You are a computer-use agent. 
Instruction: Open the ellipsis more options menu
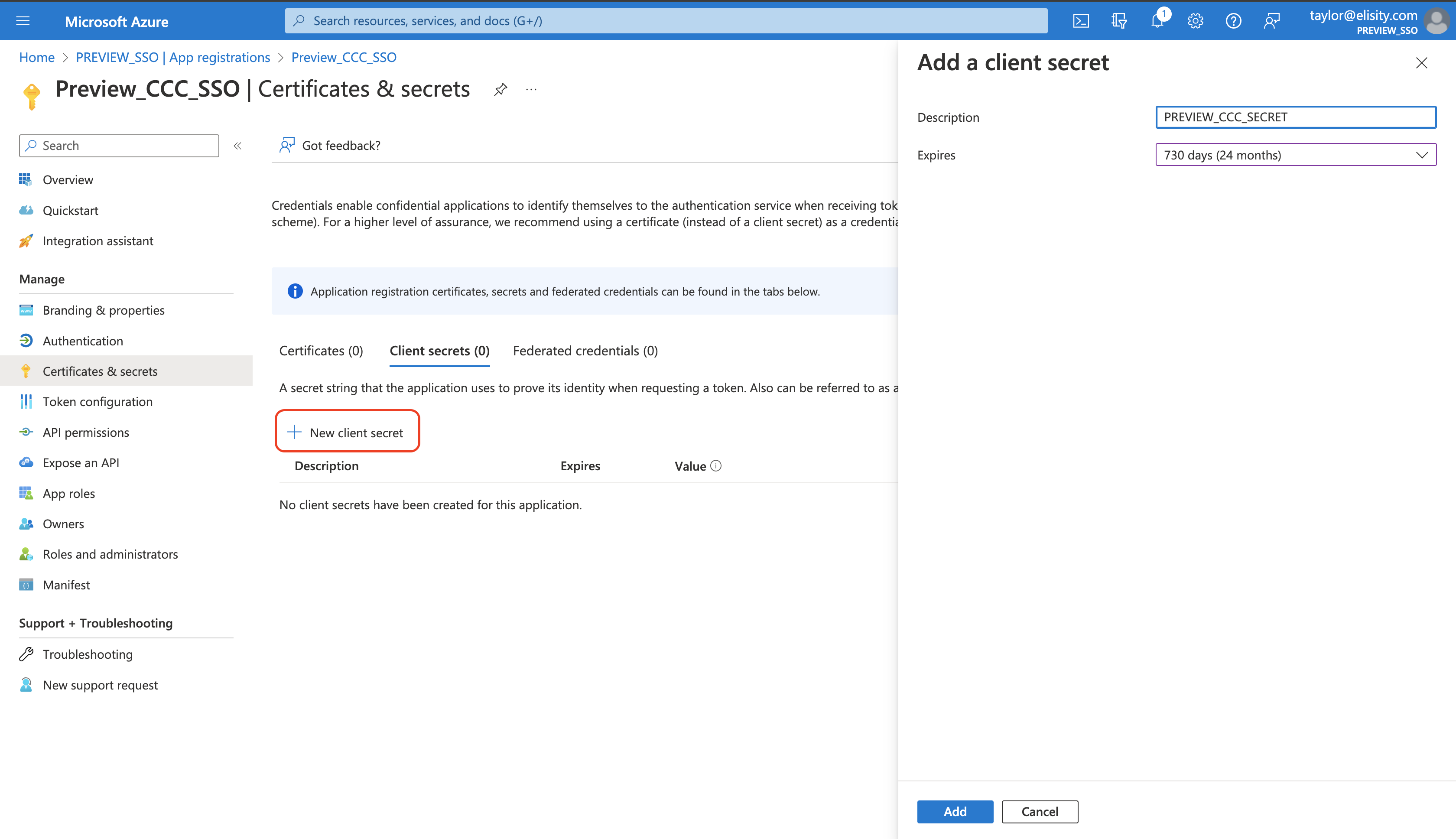tap(531, 89)
